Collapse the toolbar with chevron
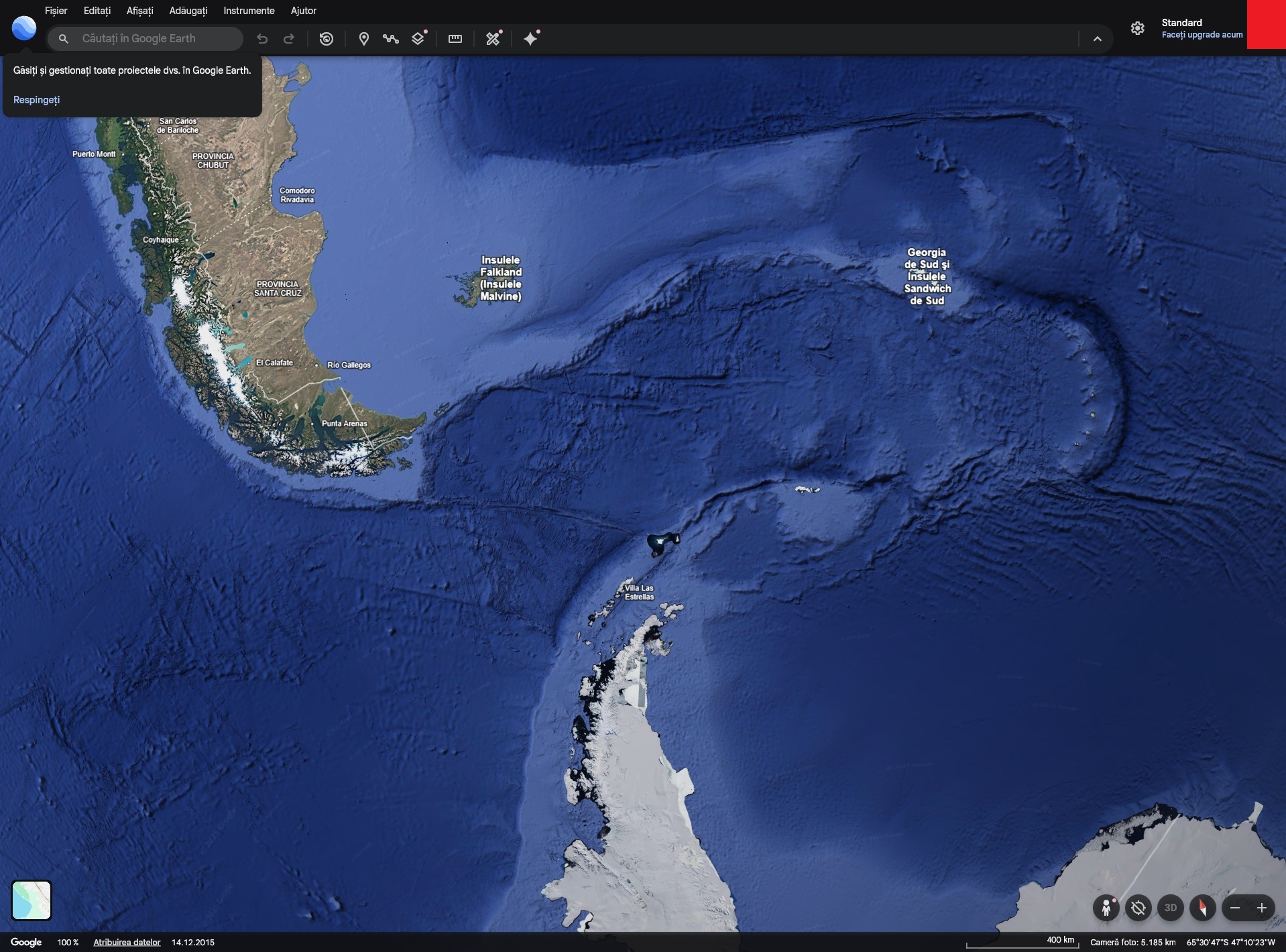The width and height of the screenshot is (1286, 952). (1098, 39)
